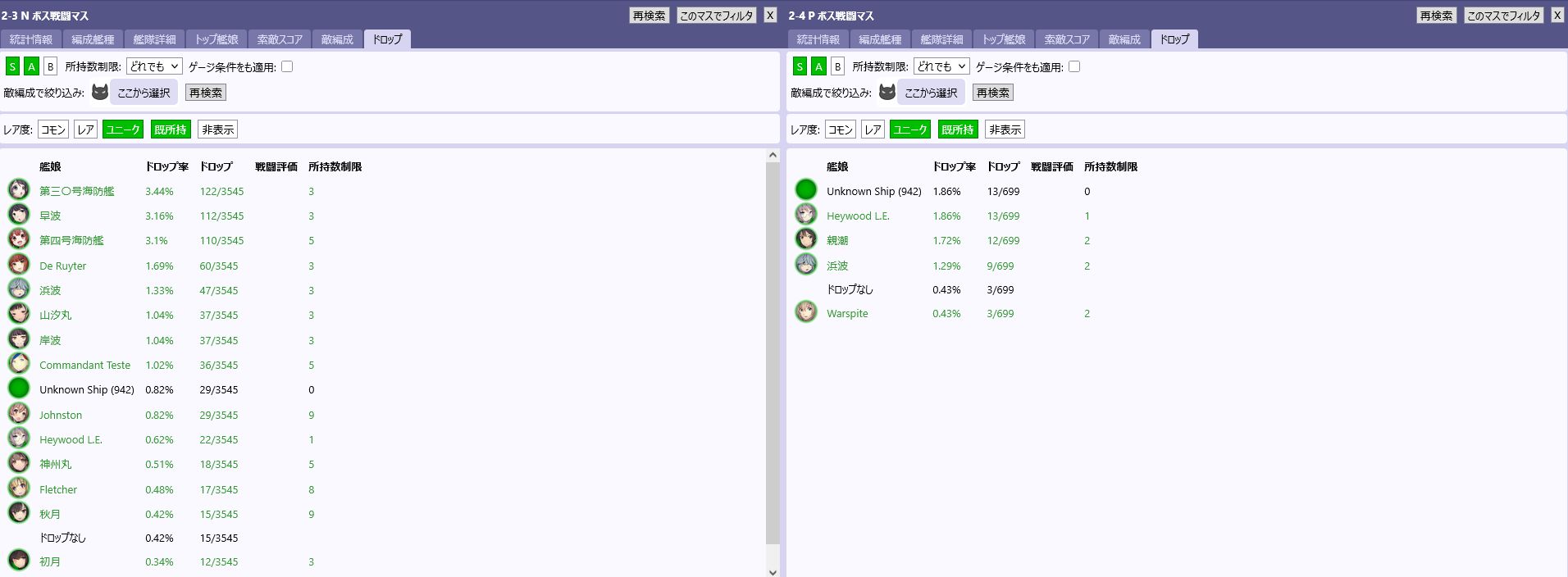Open 編成艦種 tab in 2-3 N panel
The image size is (1568, 577).
[93, 39]
